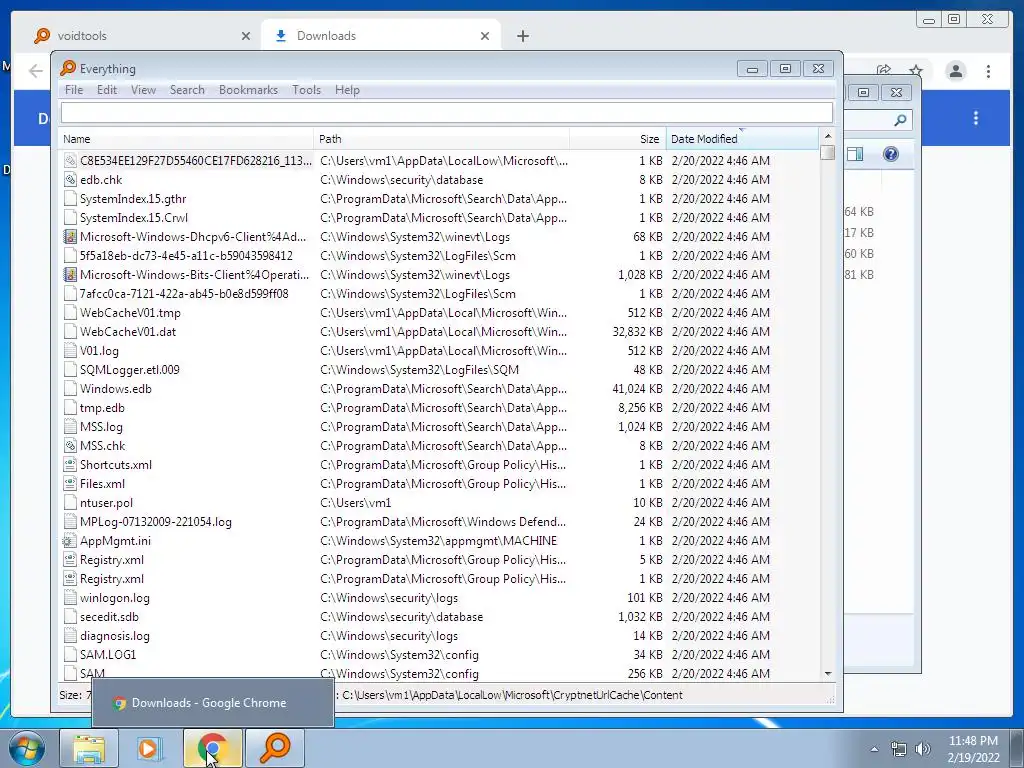
Task: Select the SAM.LOG1 file
Action: [108, 654]
